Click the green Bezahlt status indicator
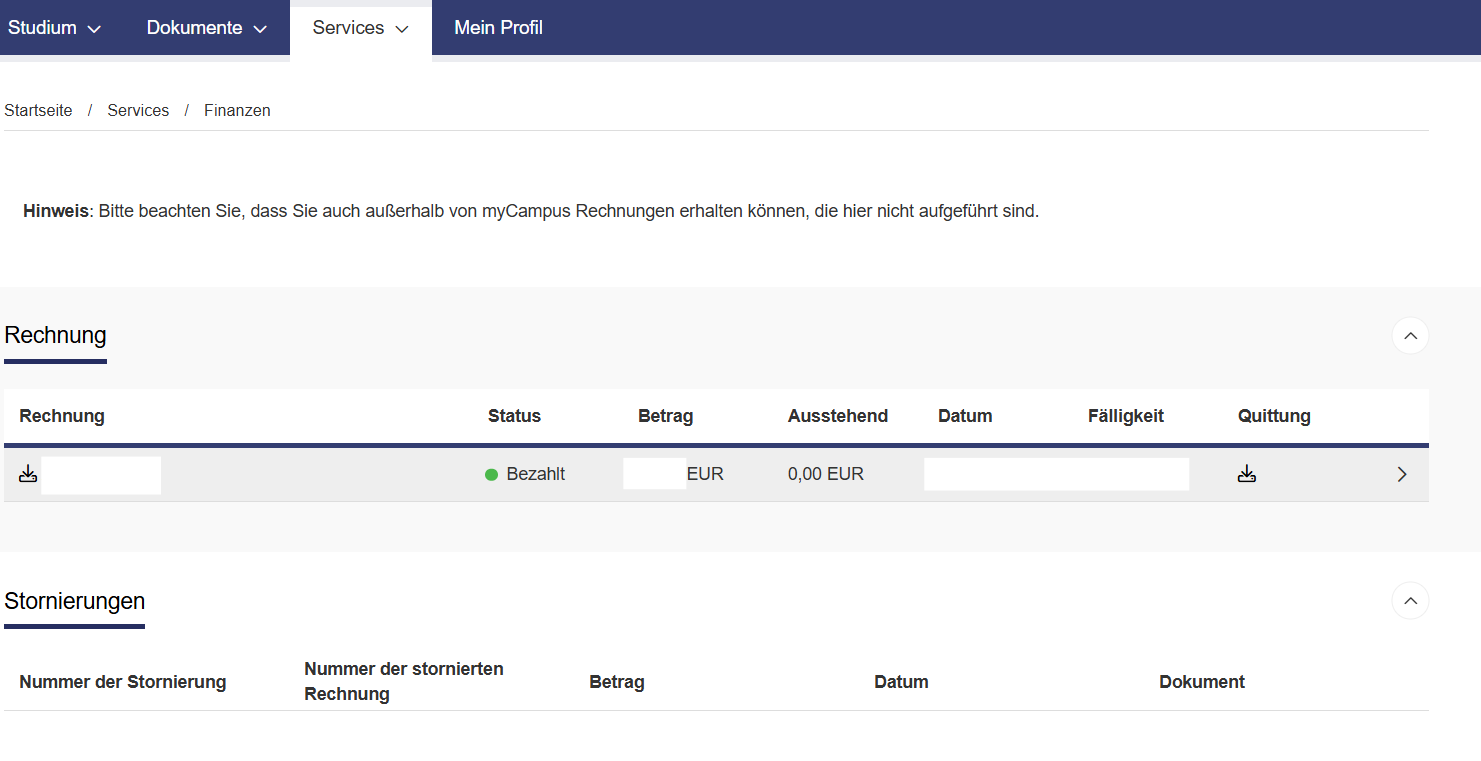The height and width of the screenshot is (761, 1481). [491, 475]
